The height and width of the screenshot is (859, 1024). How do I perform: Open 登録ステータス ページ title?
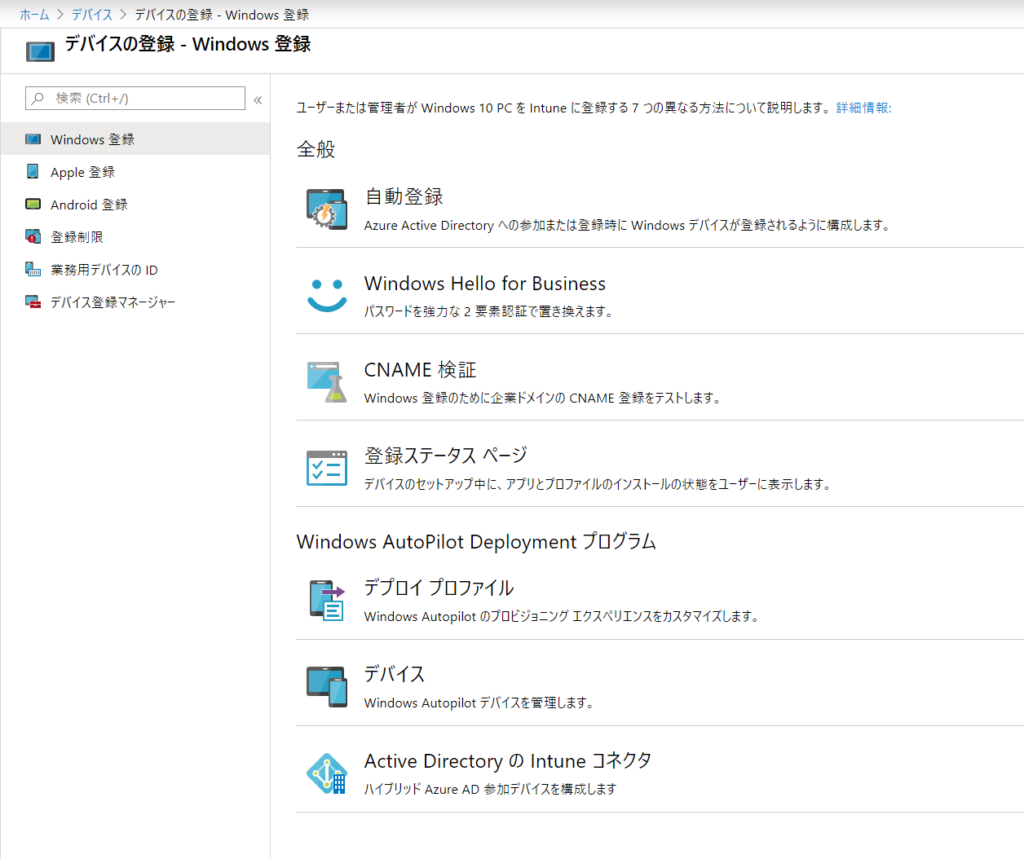pos(445,455)
